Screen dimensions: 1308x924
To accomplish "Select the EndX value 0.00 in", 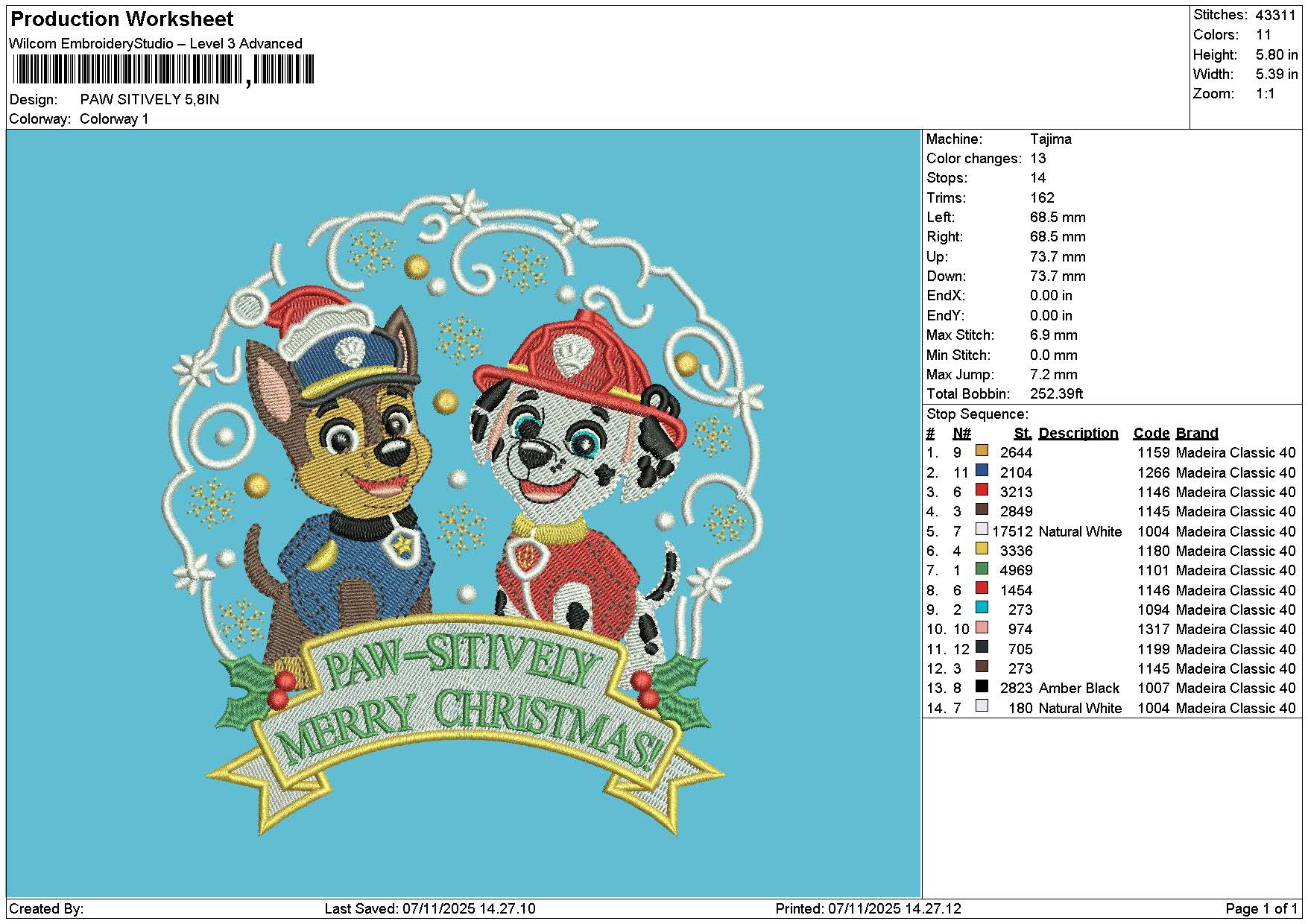I will (x=1051, y=296).
